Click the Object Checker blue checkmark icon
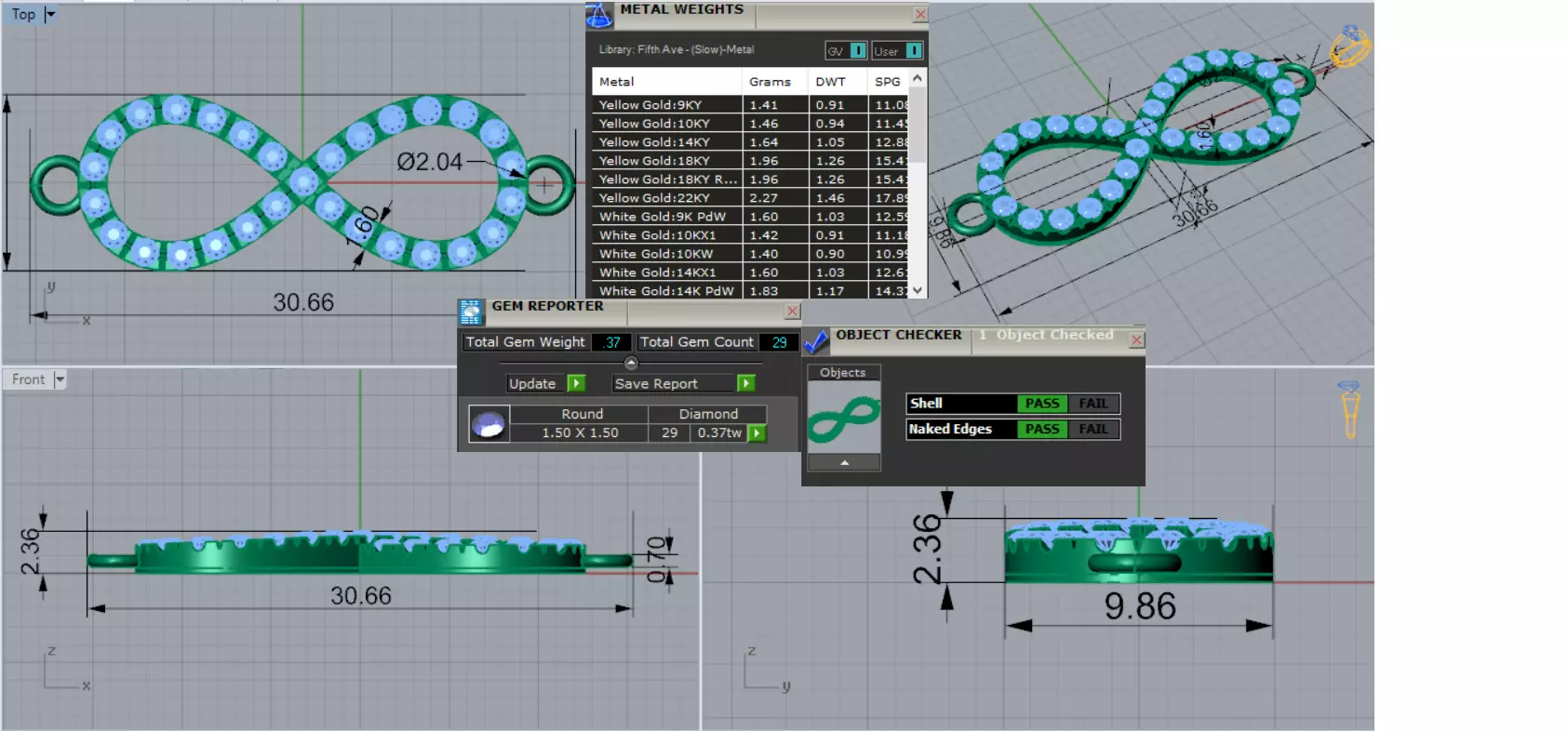The image size is (1568, 731). point(816,341)
